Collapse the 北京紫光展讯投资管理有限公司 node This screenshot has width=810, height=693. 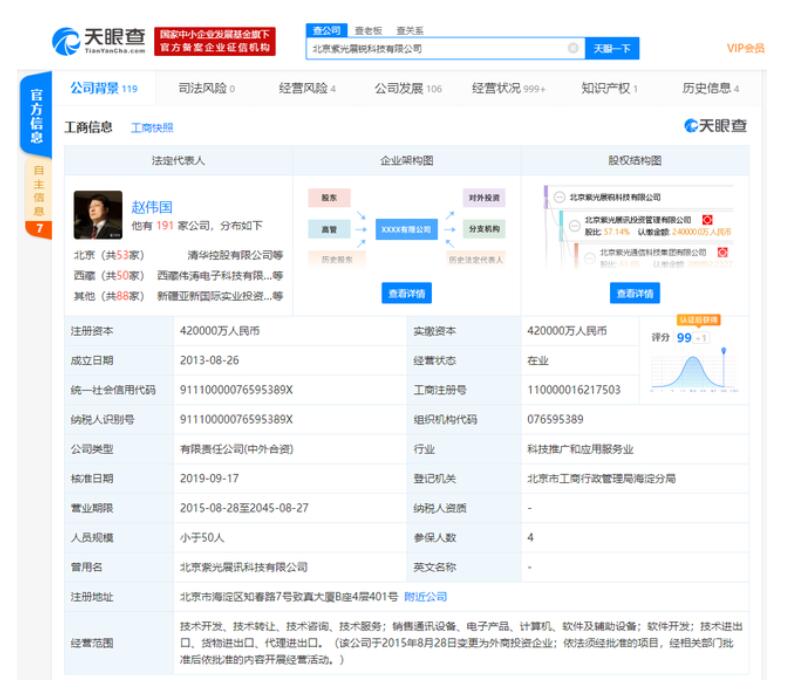tap(575, 225)
